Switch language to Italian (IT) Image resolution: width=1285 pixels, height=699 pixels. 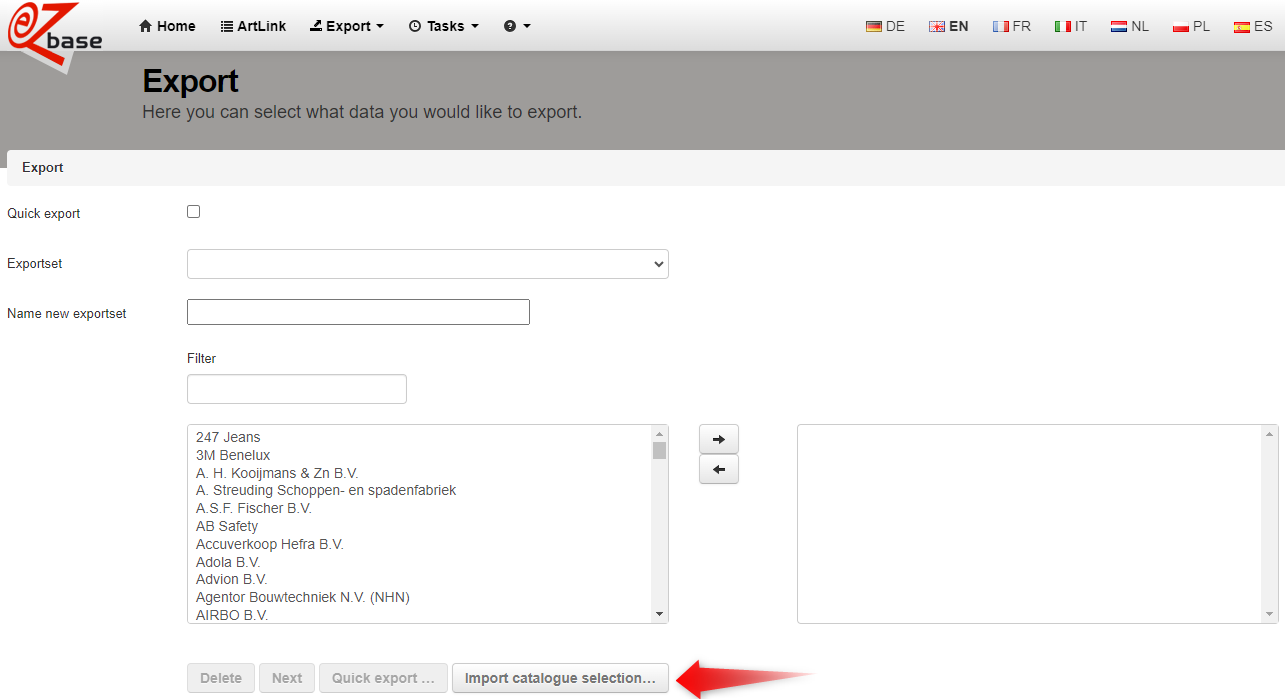[x=1071, y=27]
